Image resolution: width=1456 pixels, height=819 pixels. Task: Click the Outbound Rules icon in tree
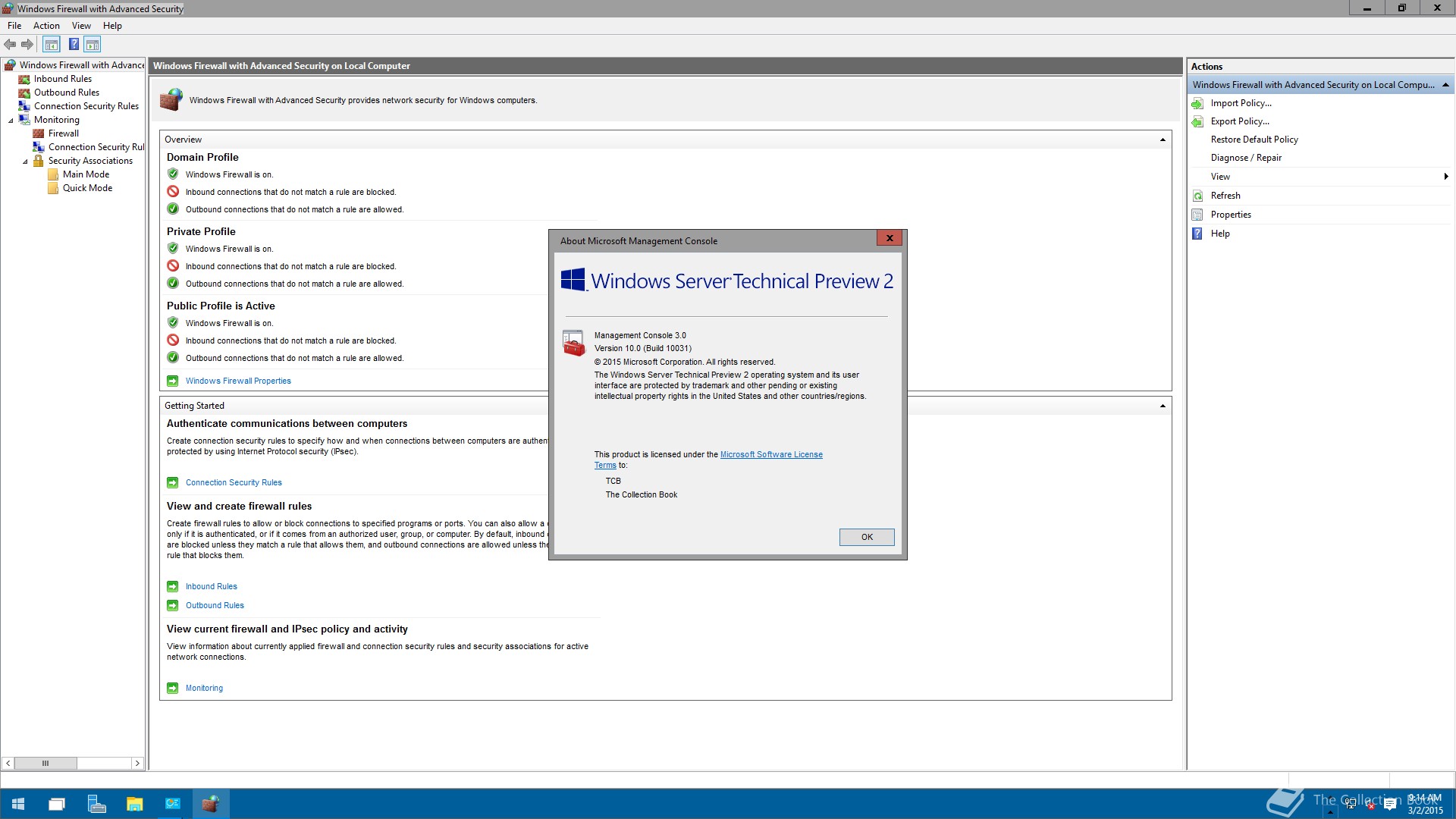(x=24, y=93)
